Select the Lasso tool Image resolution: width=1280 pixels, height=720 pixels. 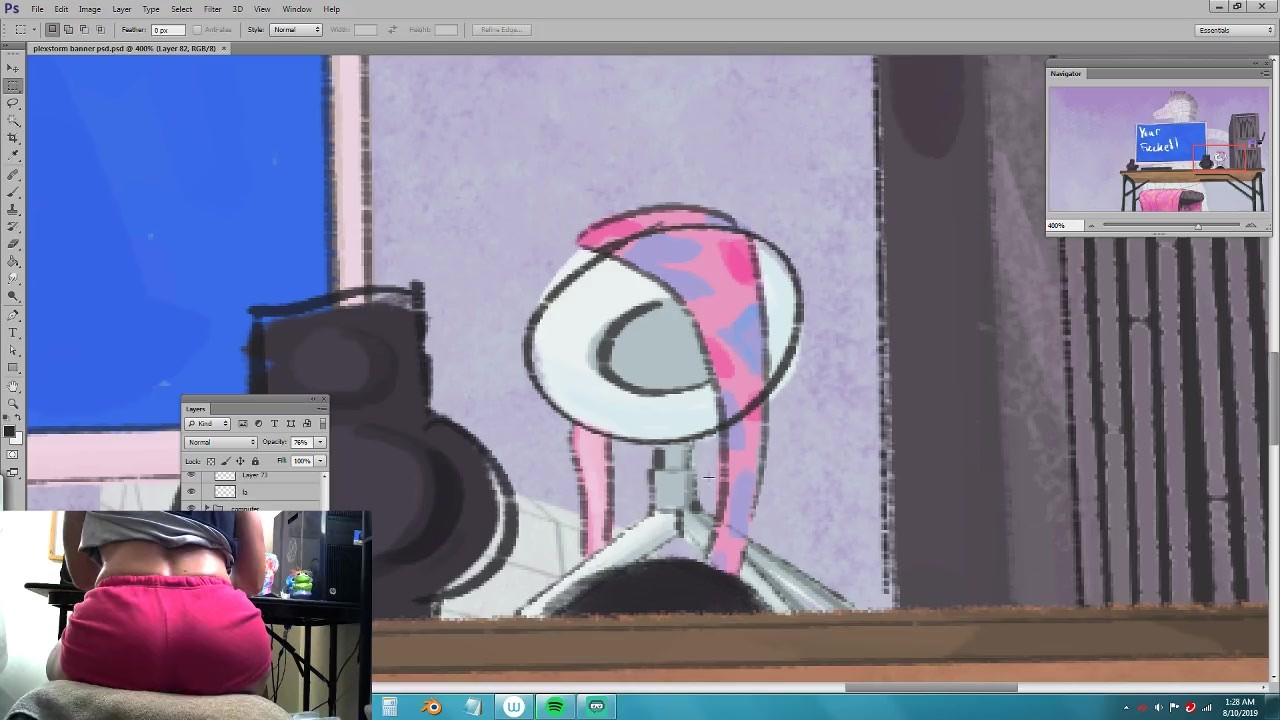13,103
